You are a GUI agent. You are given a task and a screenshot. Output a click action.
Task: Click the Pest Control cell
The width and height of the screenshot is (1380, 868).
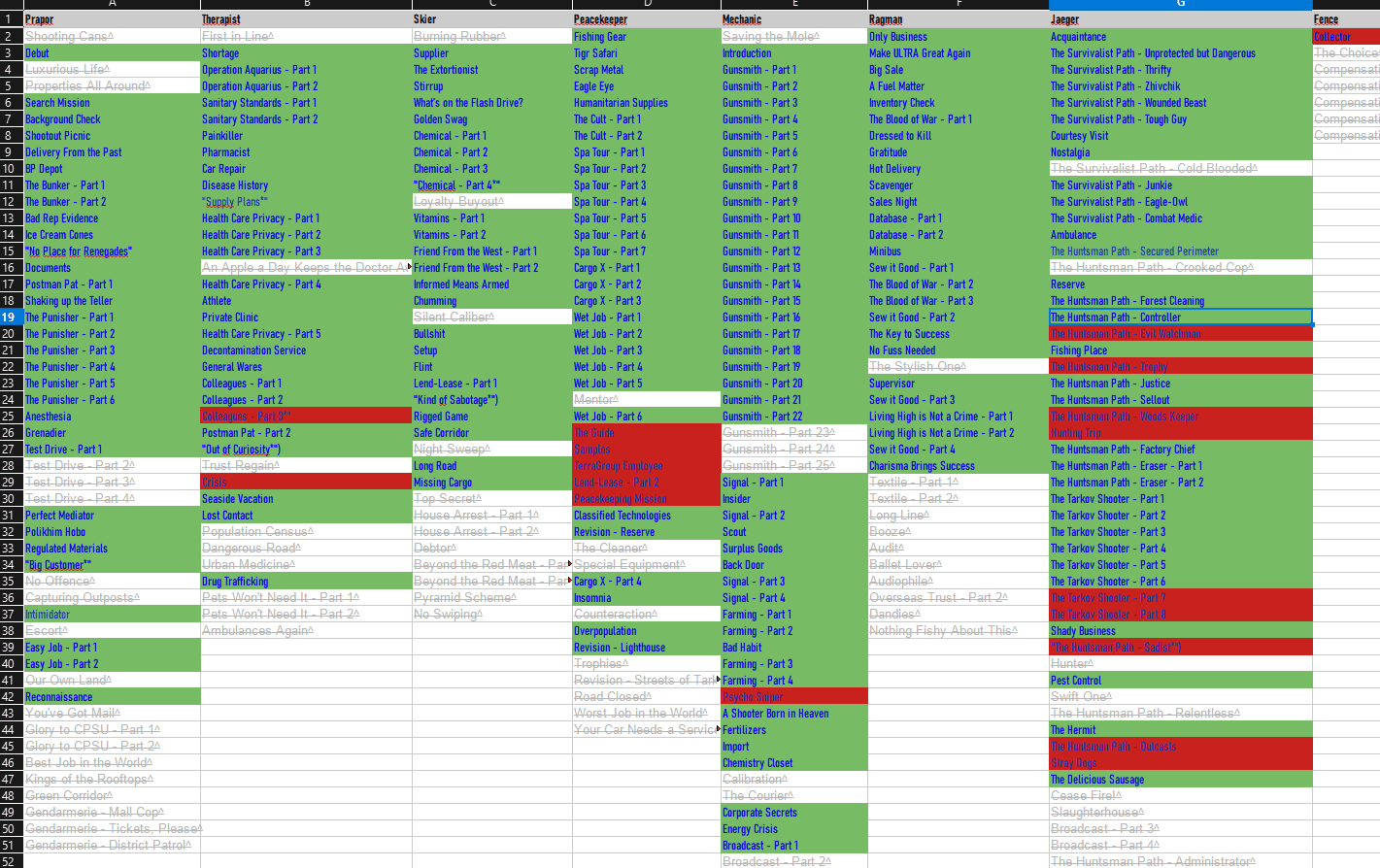coord(1181,681)
